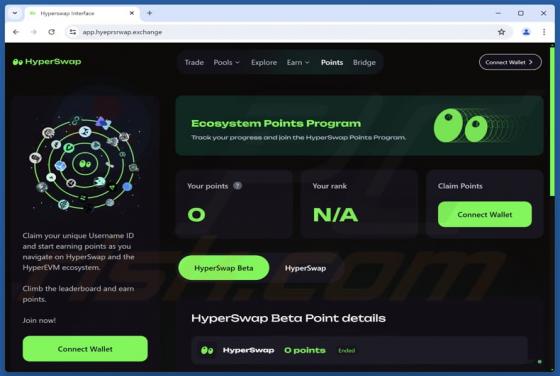Screen dimensions: 560x376
Task: Switch to the HyperSwap tab
Action: pos(305,268)
